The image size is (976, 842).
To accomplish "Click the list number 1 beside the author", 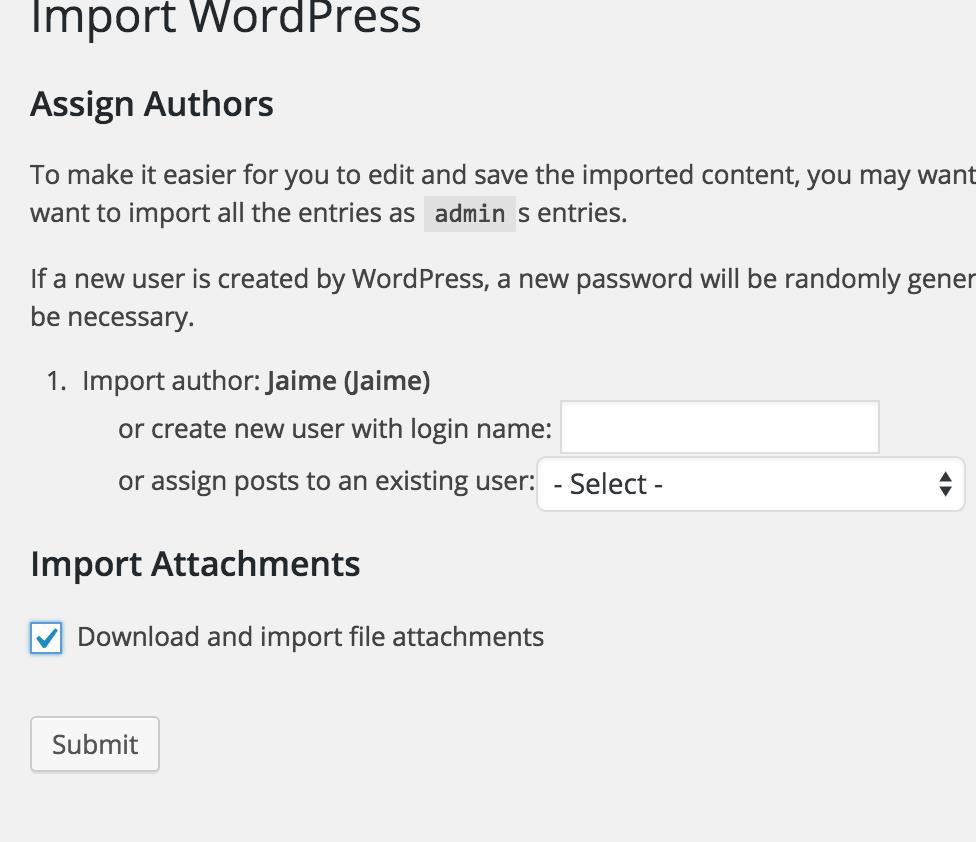I will click(56, 381).
